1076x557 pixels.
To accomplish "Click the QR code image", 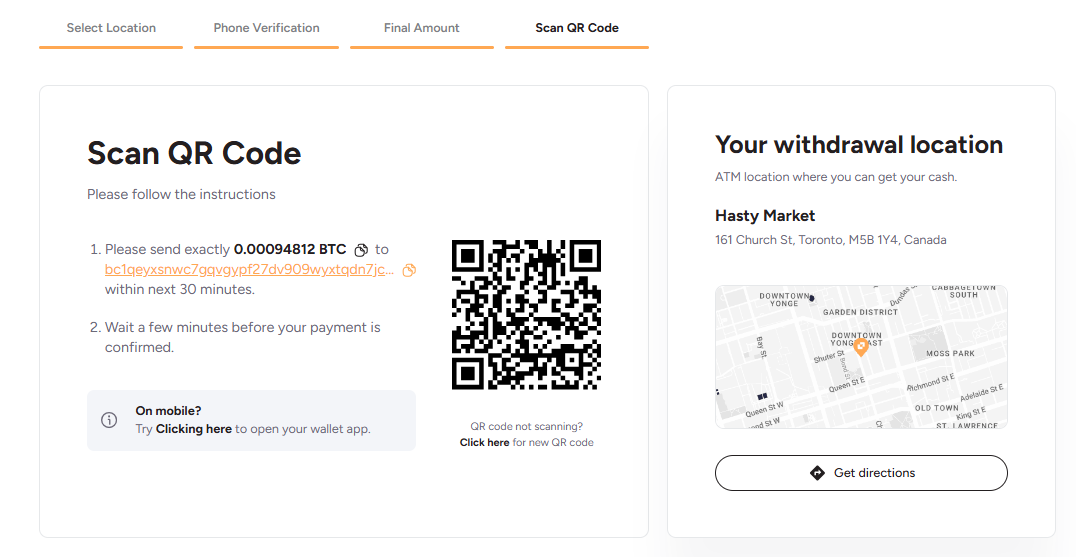I will tap(526, 315).
